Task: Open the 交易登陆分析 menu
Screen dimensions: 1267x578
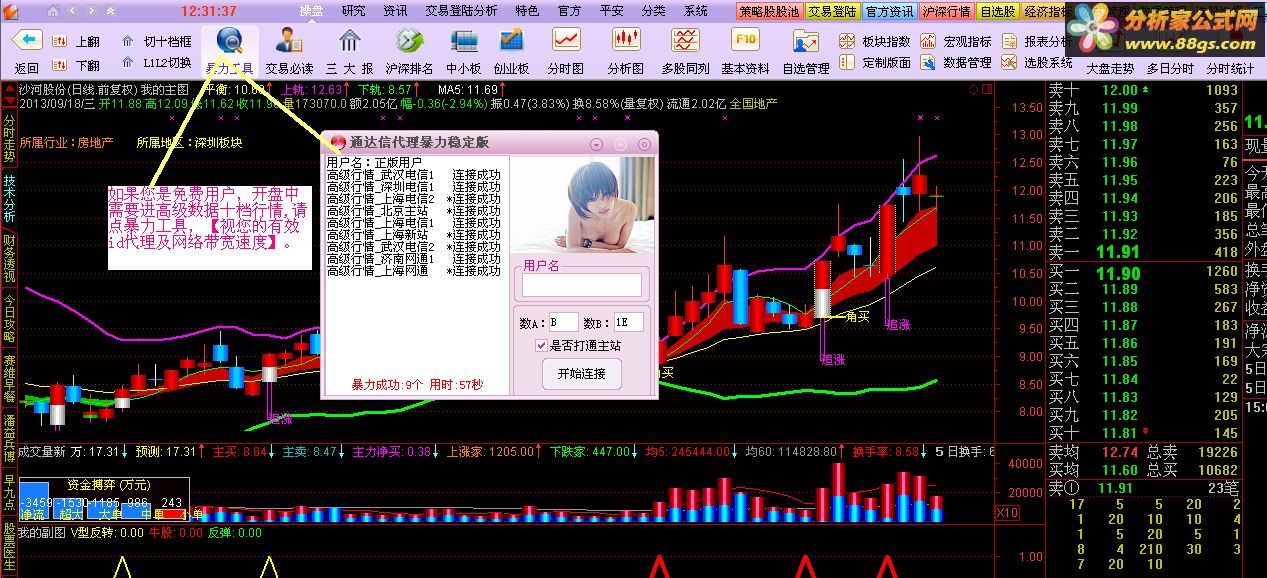Action: point(460,11)
